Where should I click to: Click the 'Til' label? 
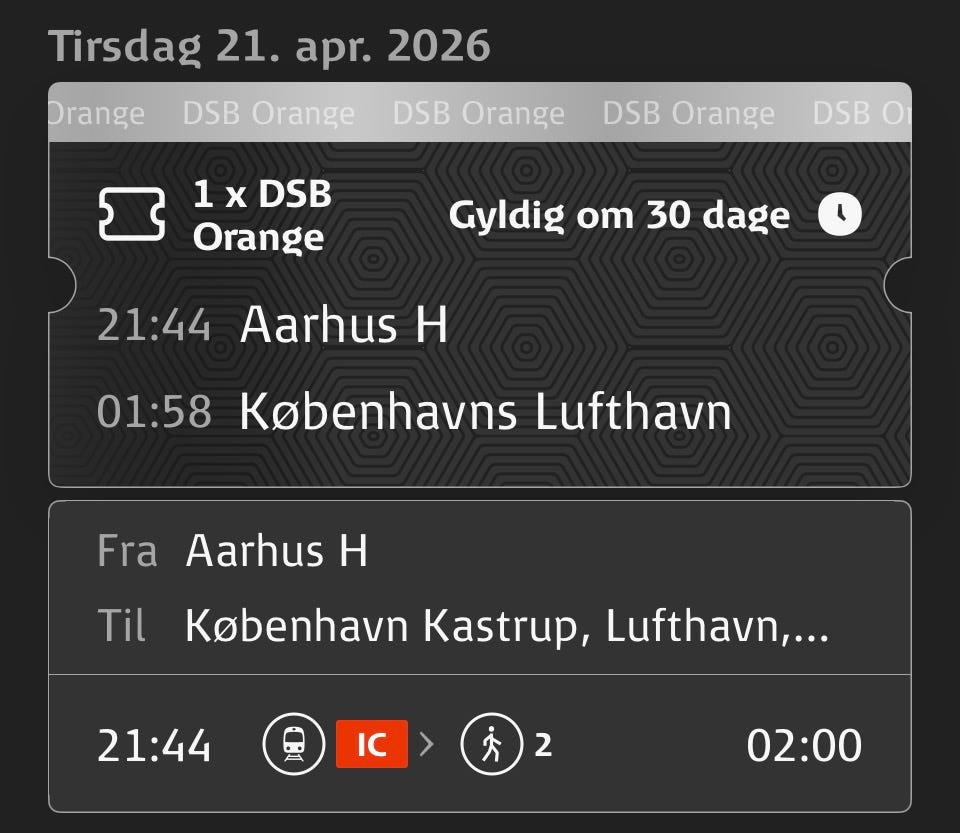coord(122,627)
